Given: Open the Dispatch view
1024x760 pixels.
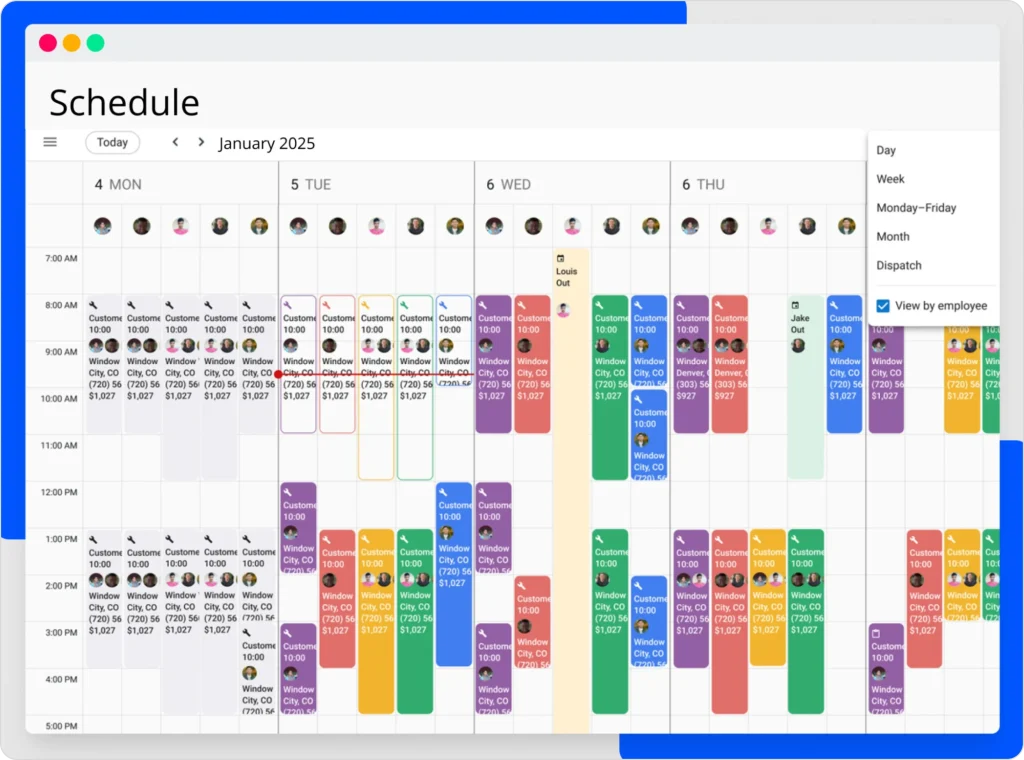Looking at the screenshot, I should tap(899, 265).
